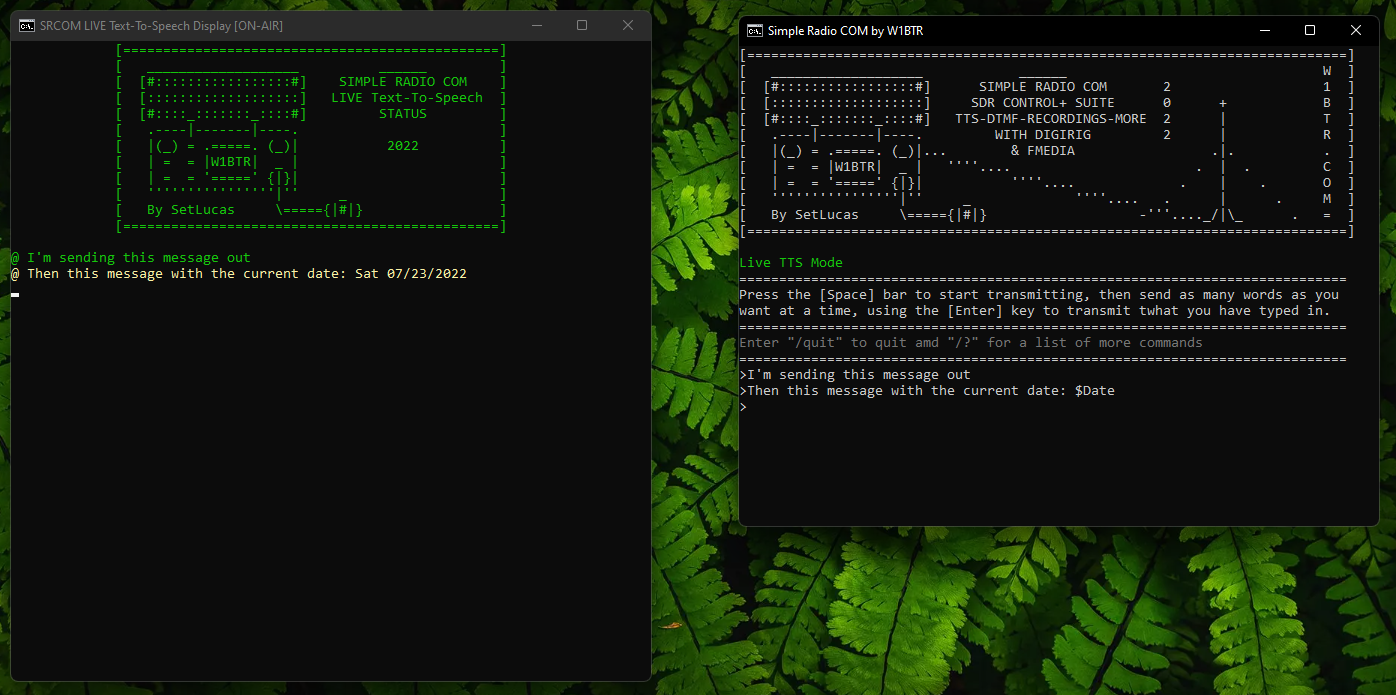Screen dimensions: 1396x695
Task: Click the blinking cursor in SRCOM LIVE window
Action: (15, 295)
